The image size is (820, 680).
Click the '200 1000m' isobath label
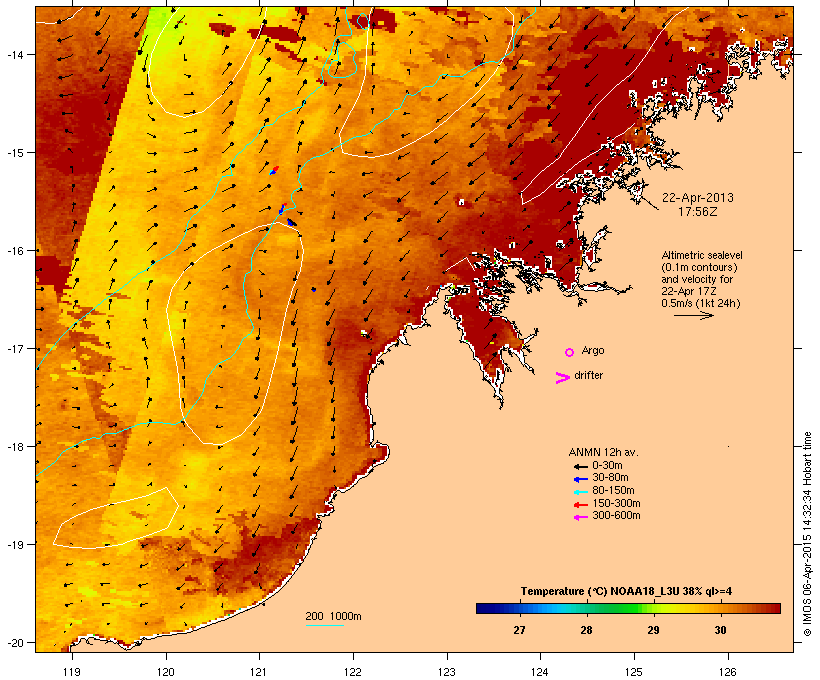click(333, 616)
